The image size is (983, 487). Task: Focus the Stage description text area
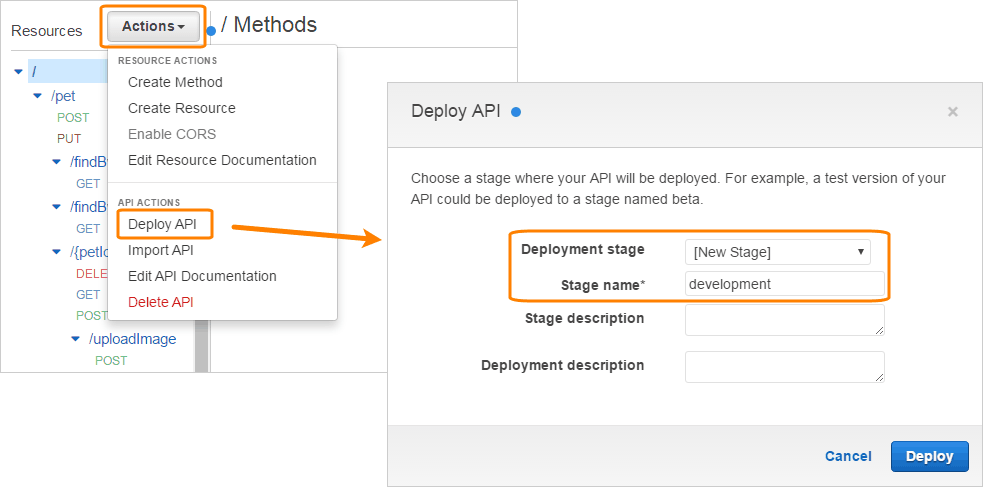point(784,320)
